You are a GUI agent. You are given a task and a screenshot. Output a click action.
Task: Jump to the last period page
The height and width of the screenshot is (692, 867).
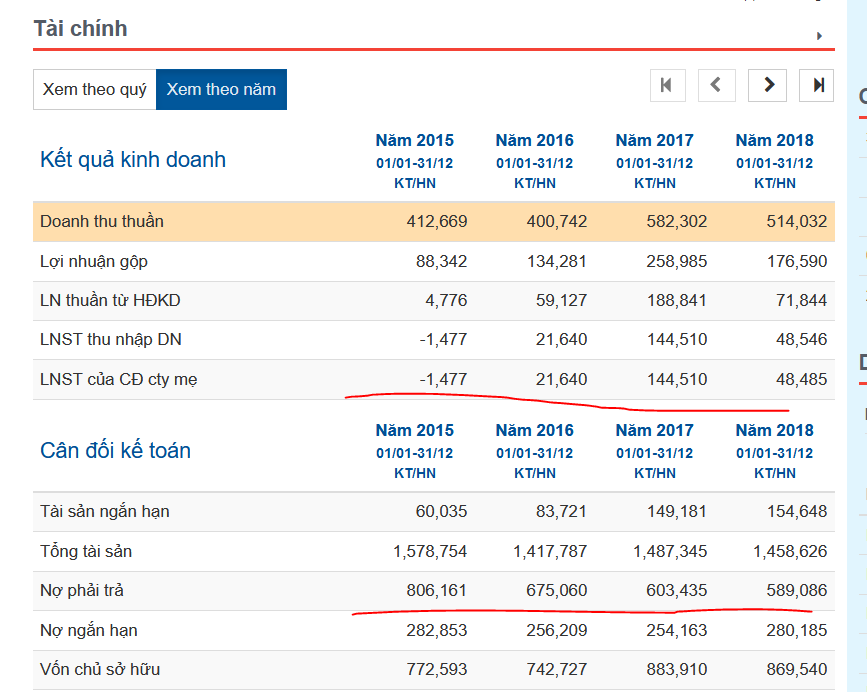(x=817, y=86)
